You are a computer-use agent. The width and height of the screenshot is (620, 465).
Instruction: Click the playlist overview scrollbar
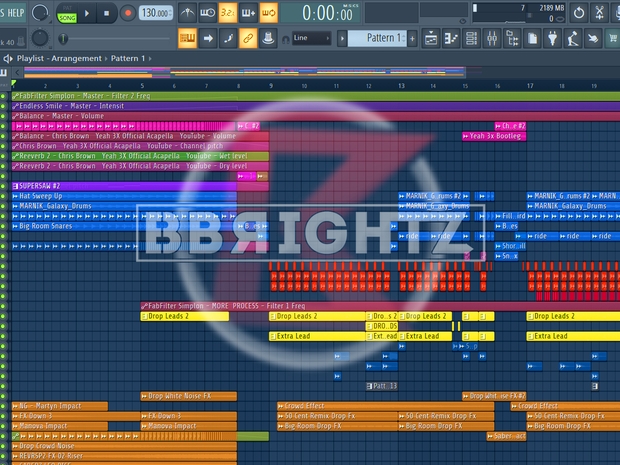click(x=244, y=72)
